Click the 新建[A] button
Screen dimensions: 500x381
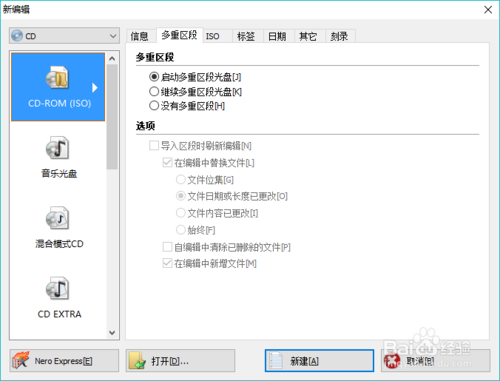point(319,361)
